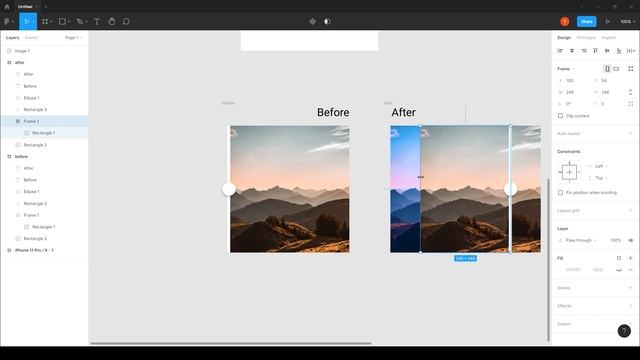
Task: Add a Layout grid with plus
Action: (631, 211)
